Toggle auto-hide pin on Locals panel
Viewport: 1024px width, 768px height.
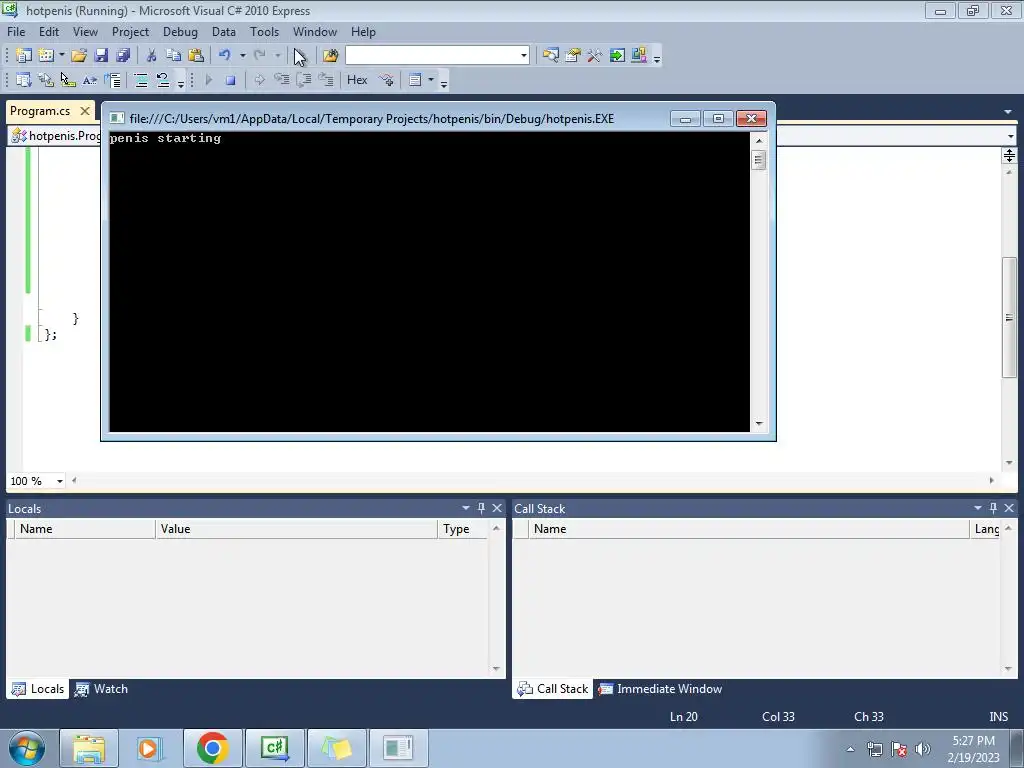click(481, 508)
